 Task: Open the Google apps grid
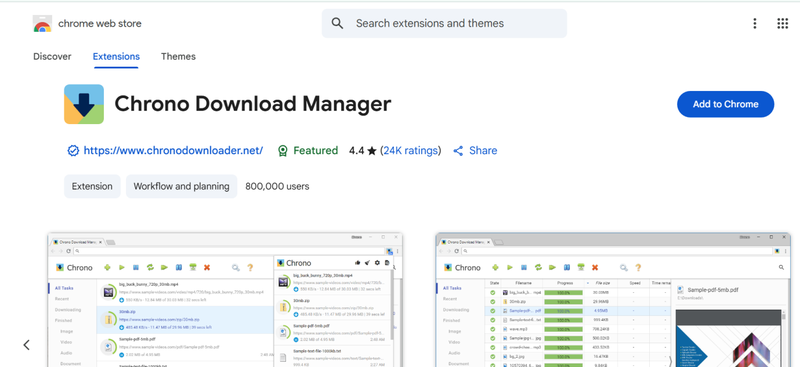(782, 23)
